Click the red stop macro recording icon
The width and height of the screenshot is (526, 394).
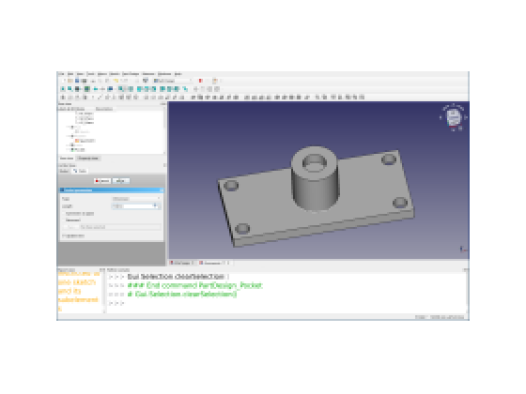pos(201,81)
